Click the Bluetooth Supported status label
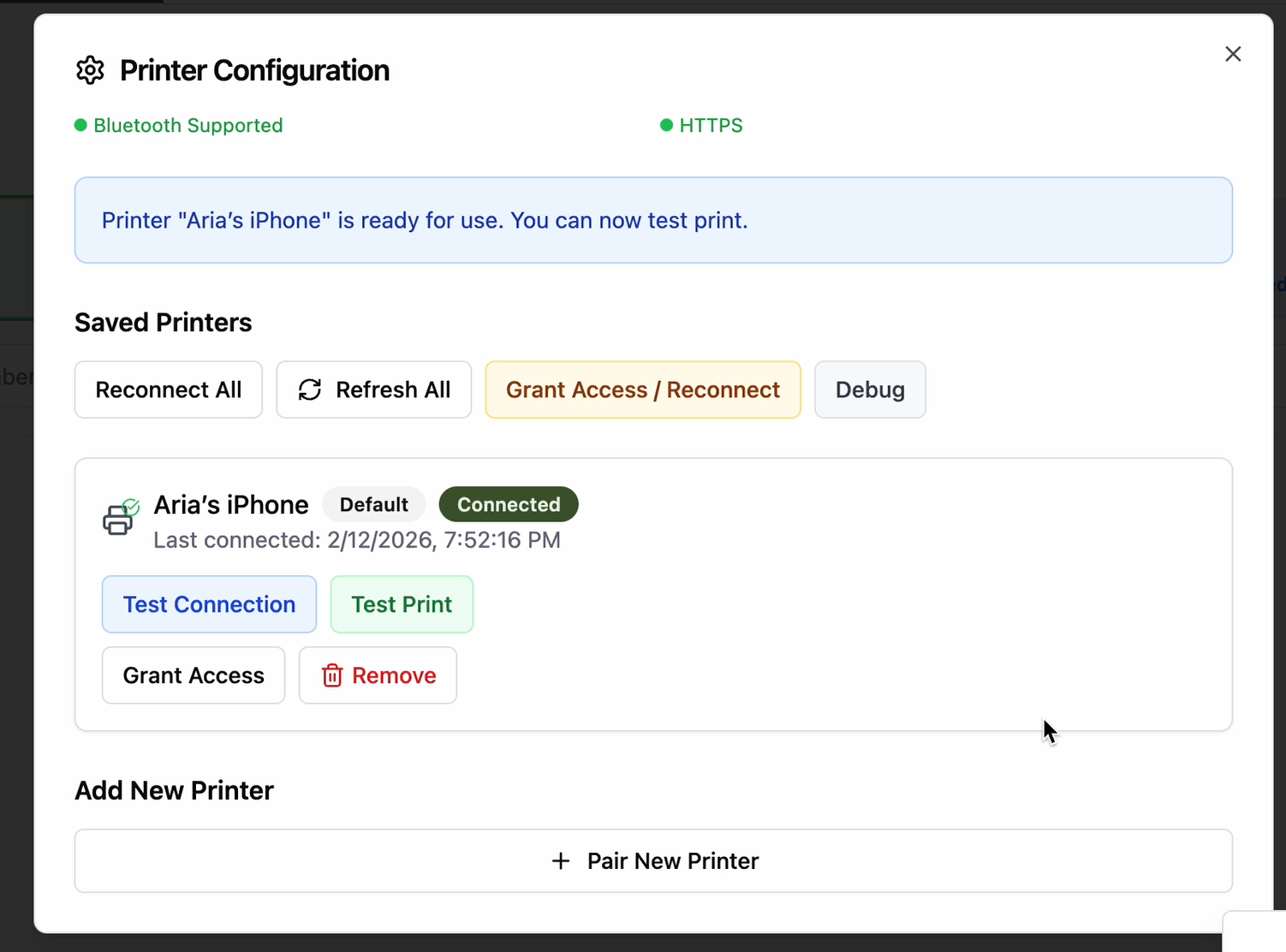Screen dimensions: 1286x952 [188, 125]
